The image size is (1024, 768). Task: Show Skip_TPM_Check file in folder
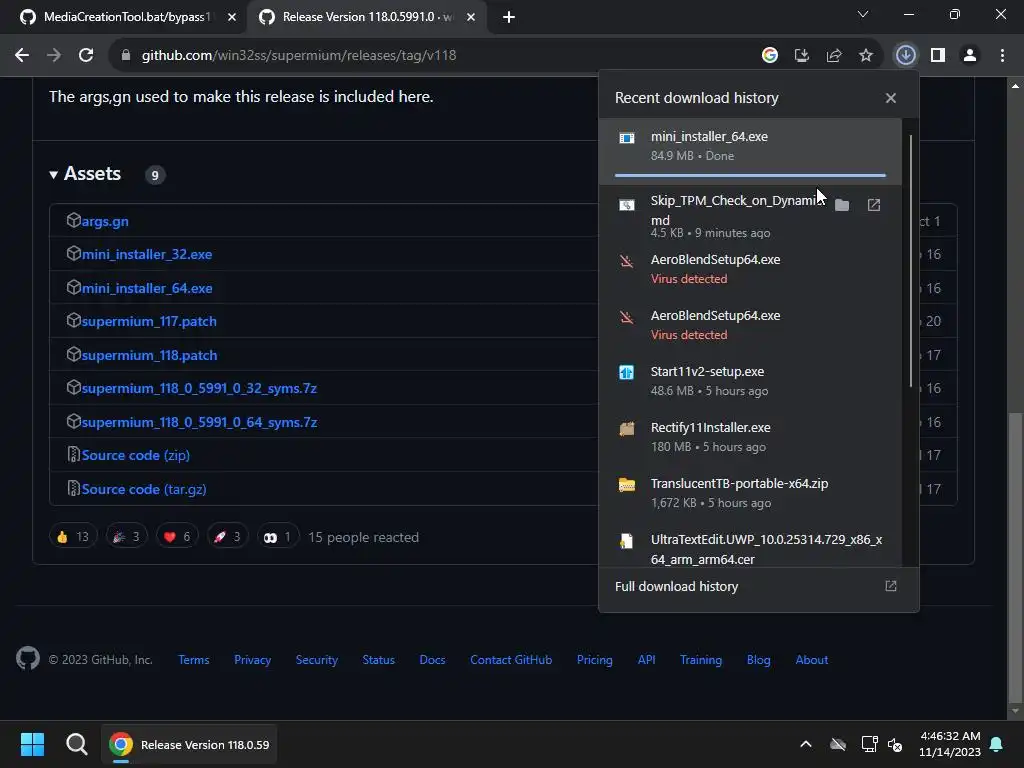click(x=842, y=205)
